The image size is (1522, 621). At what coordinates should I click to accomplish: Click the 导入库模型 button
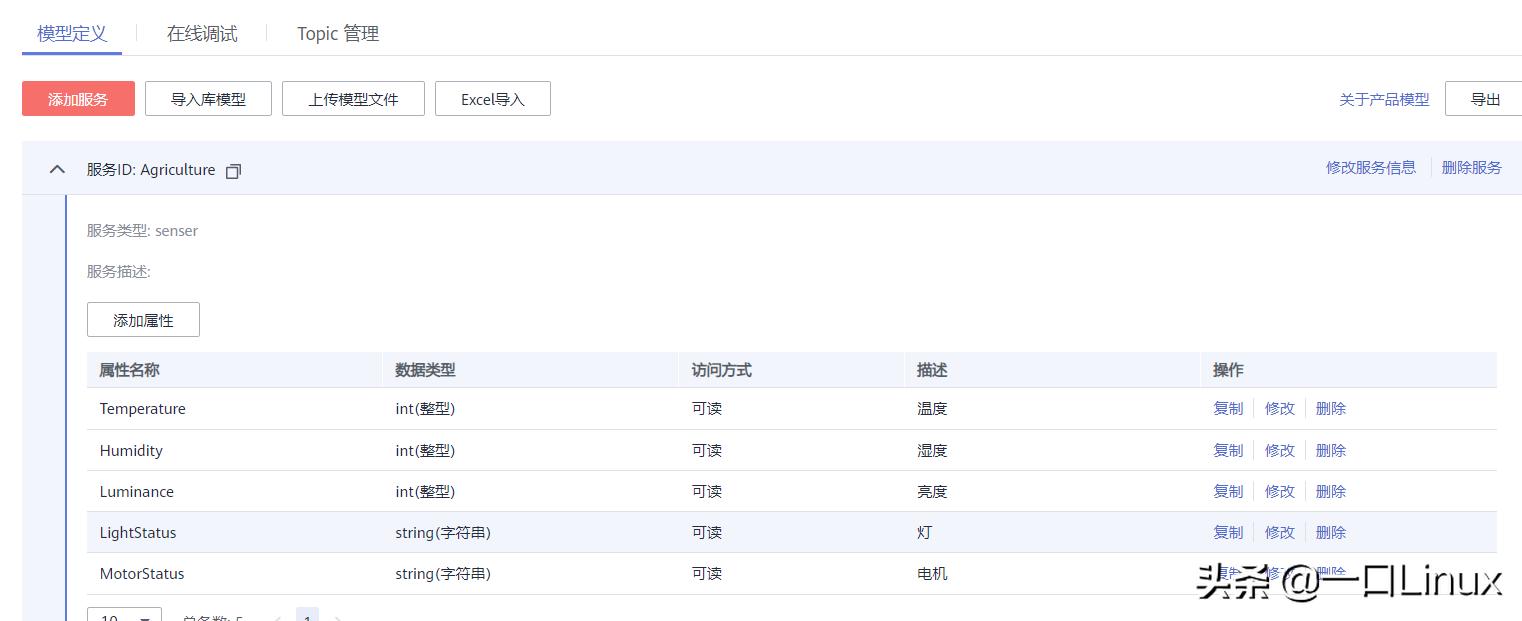tap(208, 98)
